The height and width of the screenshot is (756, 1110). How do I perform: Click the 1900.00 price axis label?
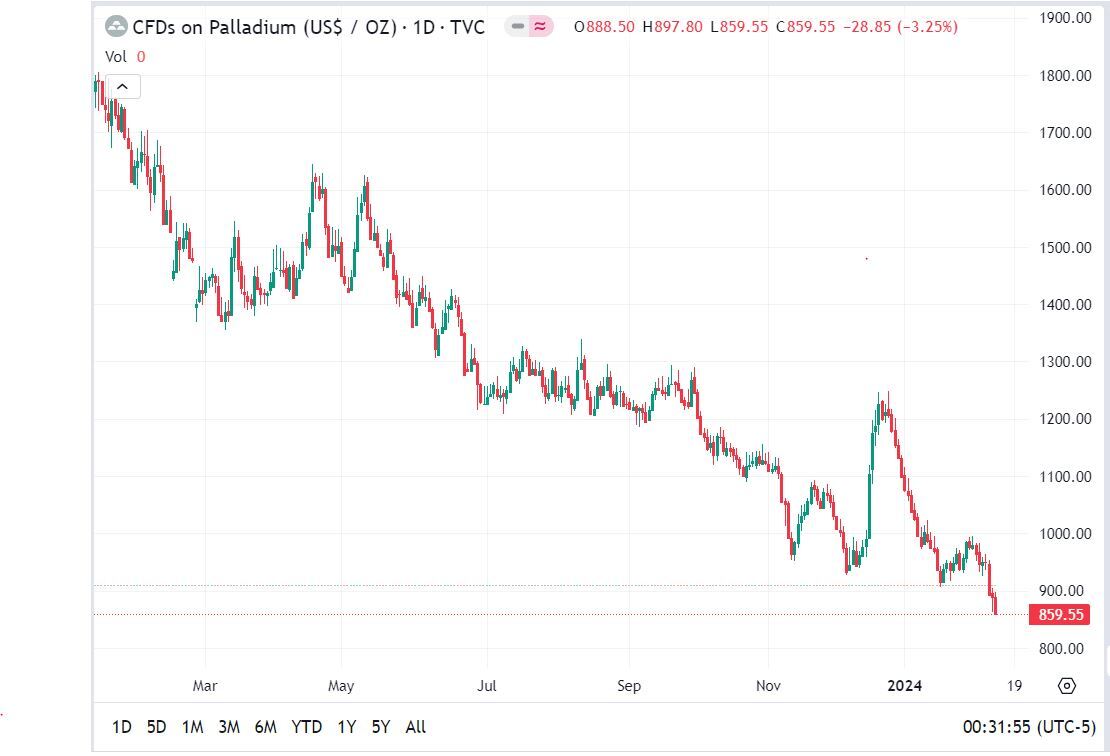1065,18
